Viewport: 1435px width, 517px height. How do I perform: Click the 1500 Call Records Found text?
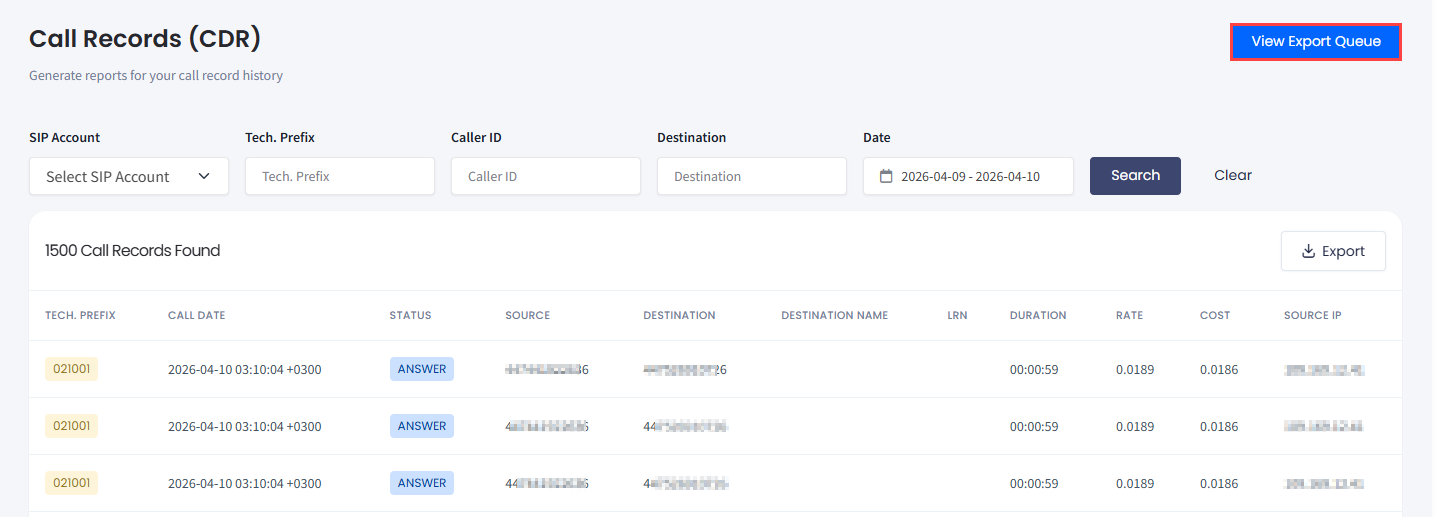132,251
